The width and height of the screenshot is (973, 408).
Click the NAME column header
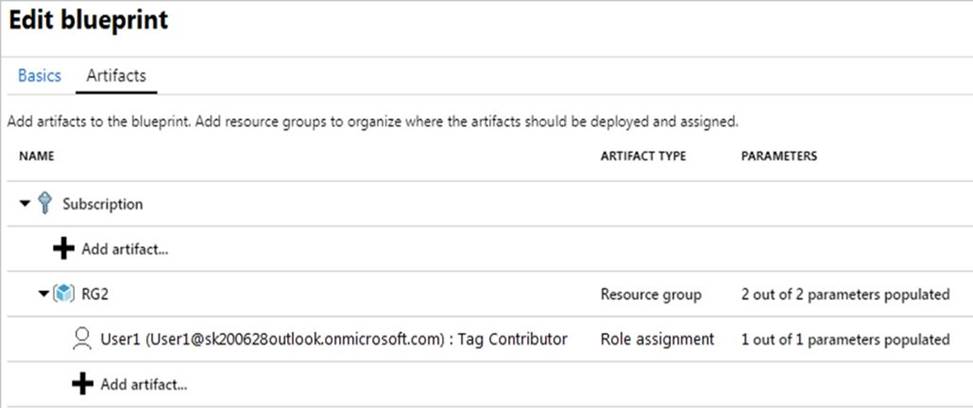(x=37, y=156)
